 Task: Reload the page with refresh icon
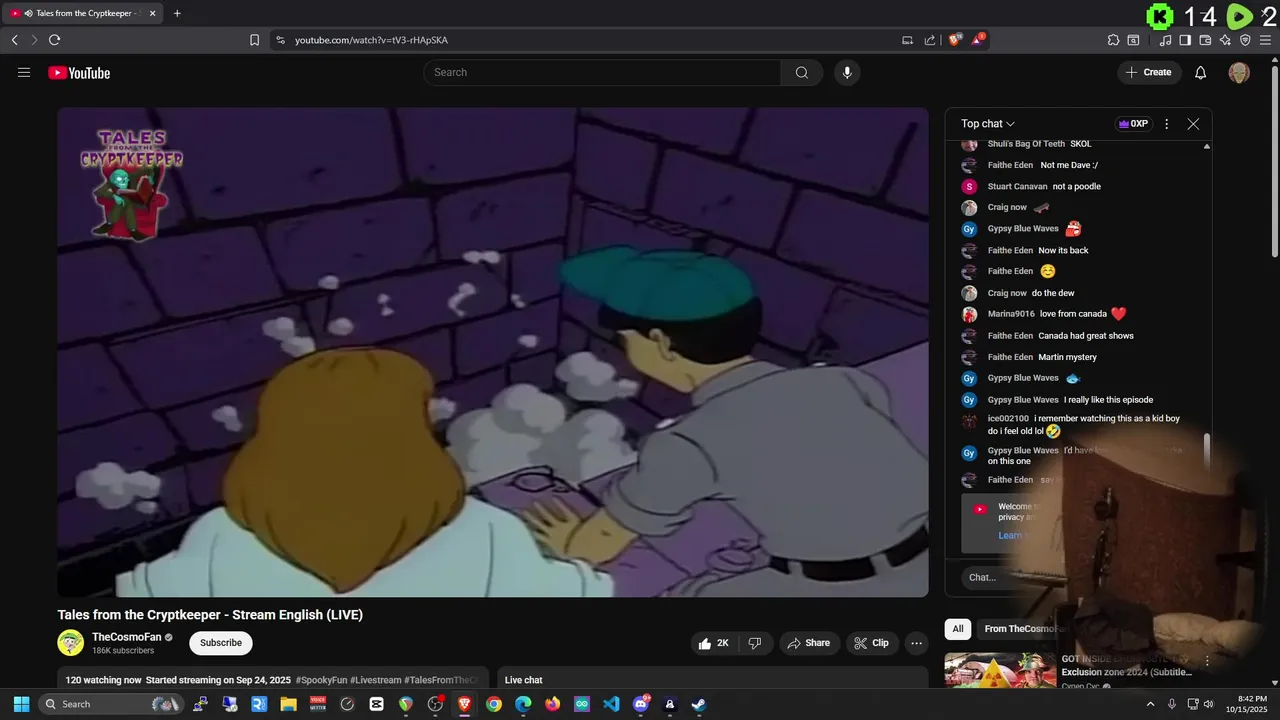pyautogui.click(x=54, y=40)
